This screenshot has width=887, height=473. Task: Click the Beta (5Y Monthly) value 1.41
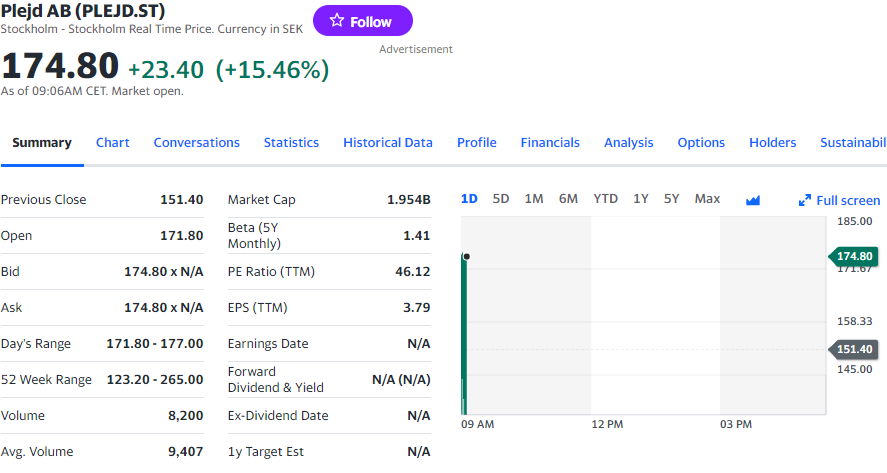416,236
